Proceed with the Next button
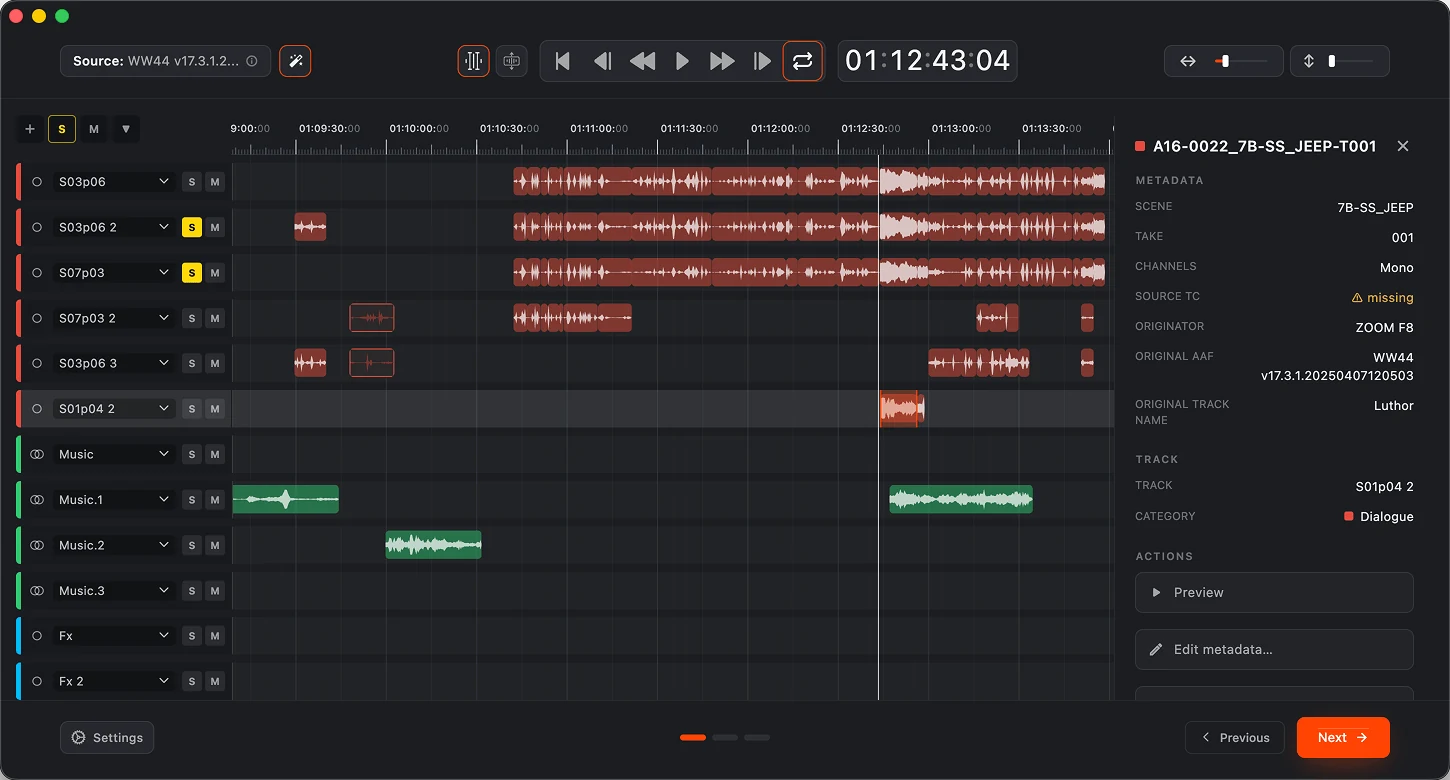Image resolution: width=1450 pixels, height=780 pixels. [1343, 738]
